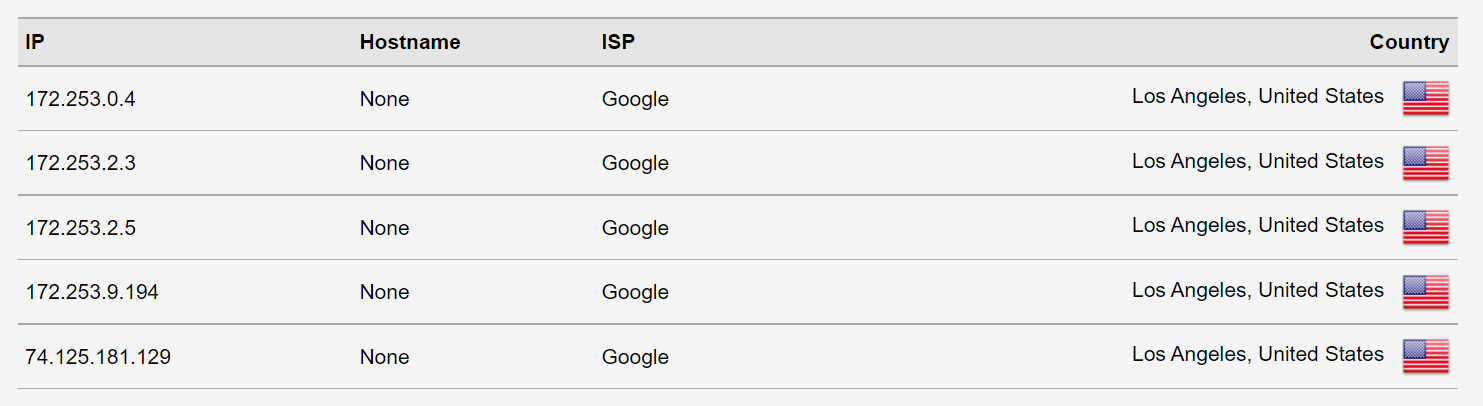This screenshot has width=1483, height=406.
Task: Click the None hostname in the 172.253.2.5 row
Action: click(384, 228)
